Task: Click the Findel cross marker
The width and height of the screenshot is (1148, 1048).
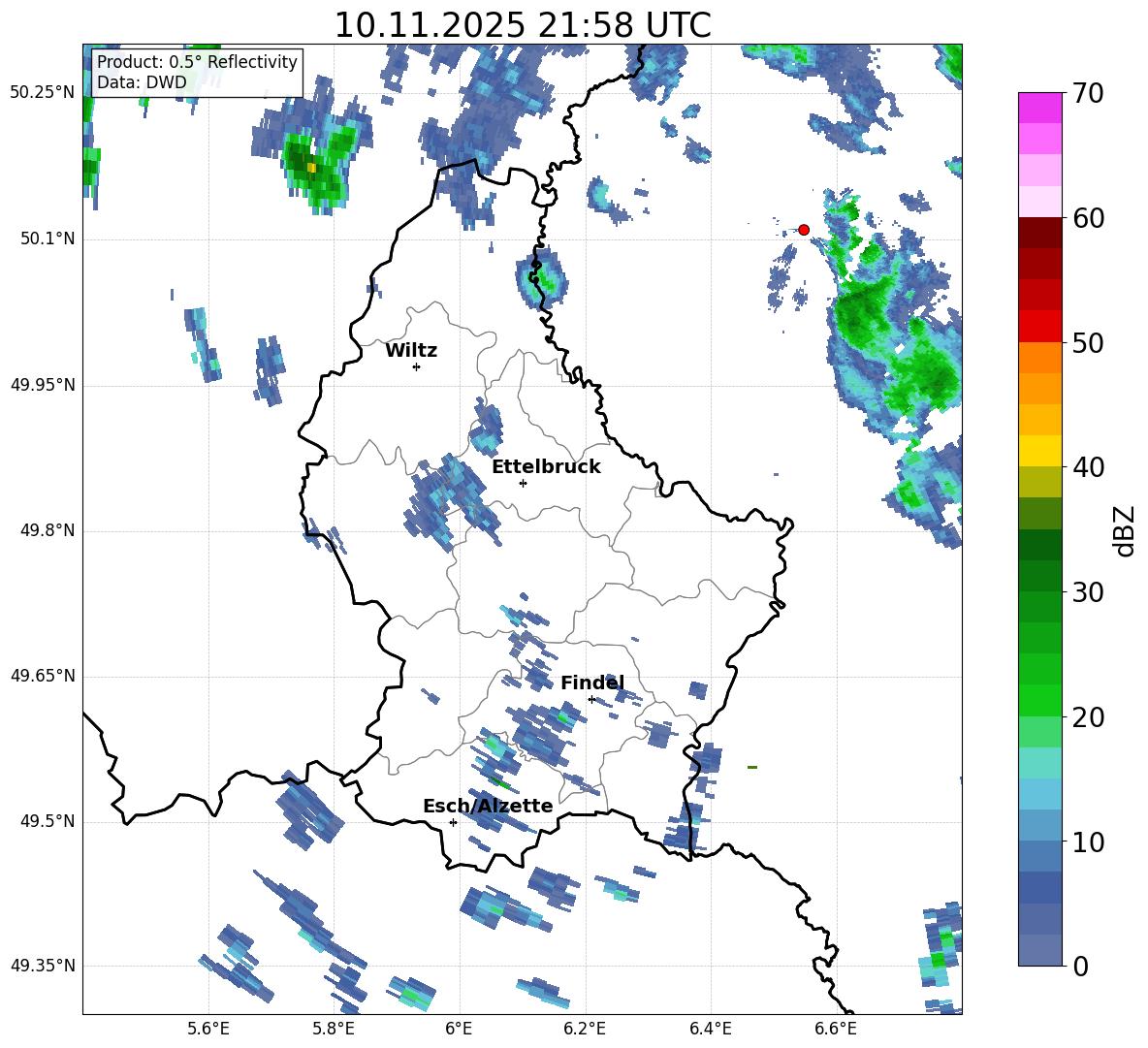Action: (591, 700)
